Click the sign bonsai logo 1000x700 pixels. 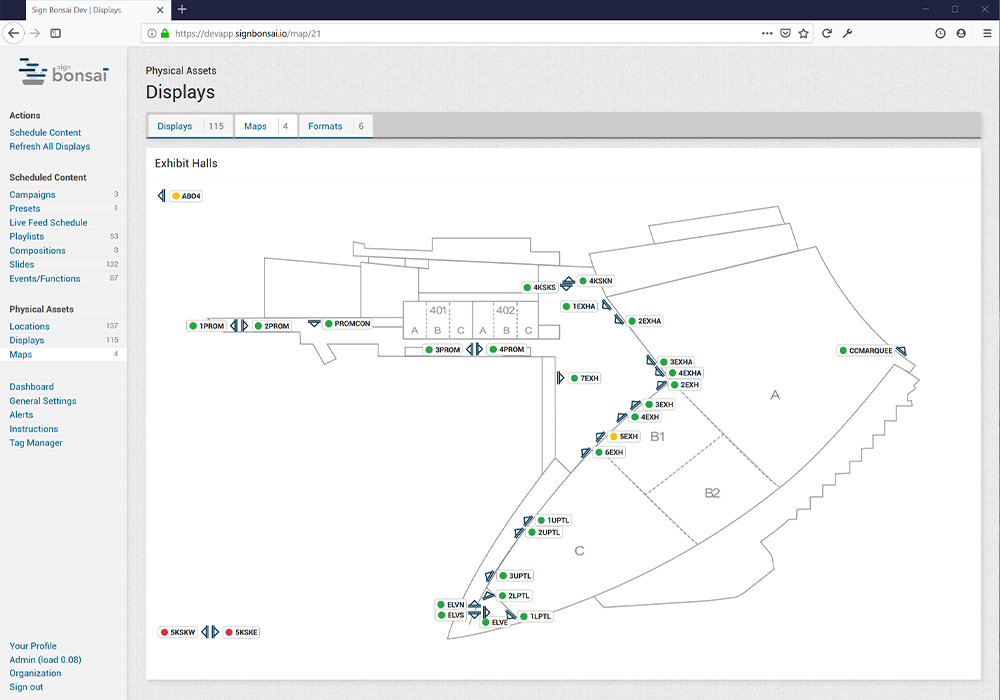click(x=63, y=71)
